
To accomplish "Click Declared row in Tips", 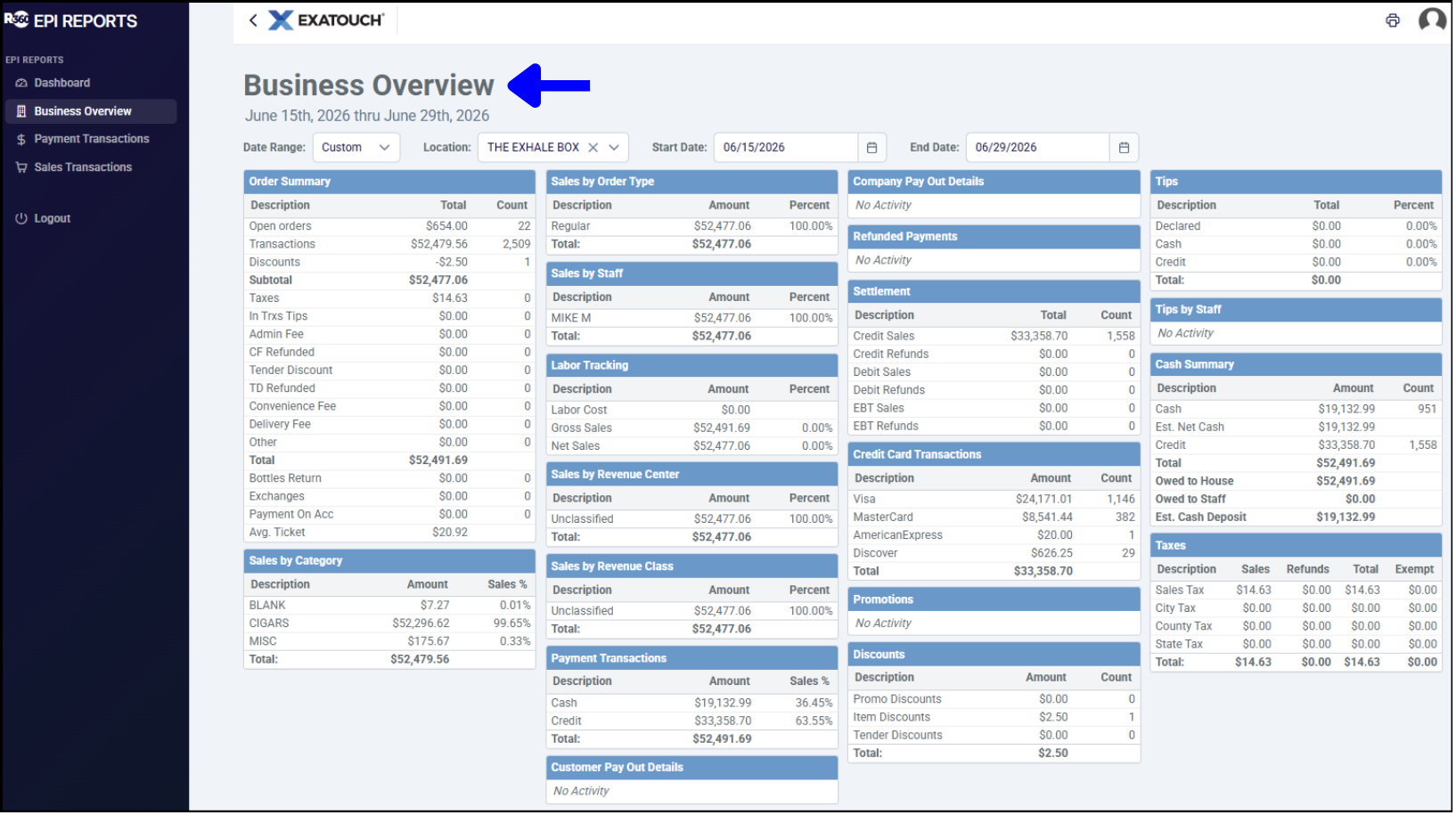I will (1296, 226).
